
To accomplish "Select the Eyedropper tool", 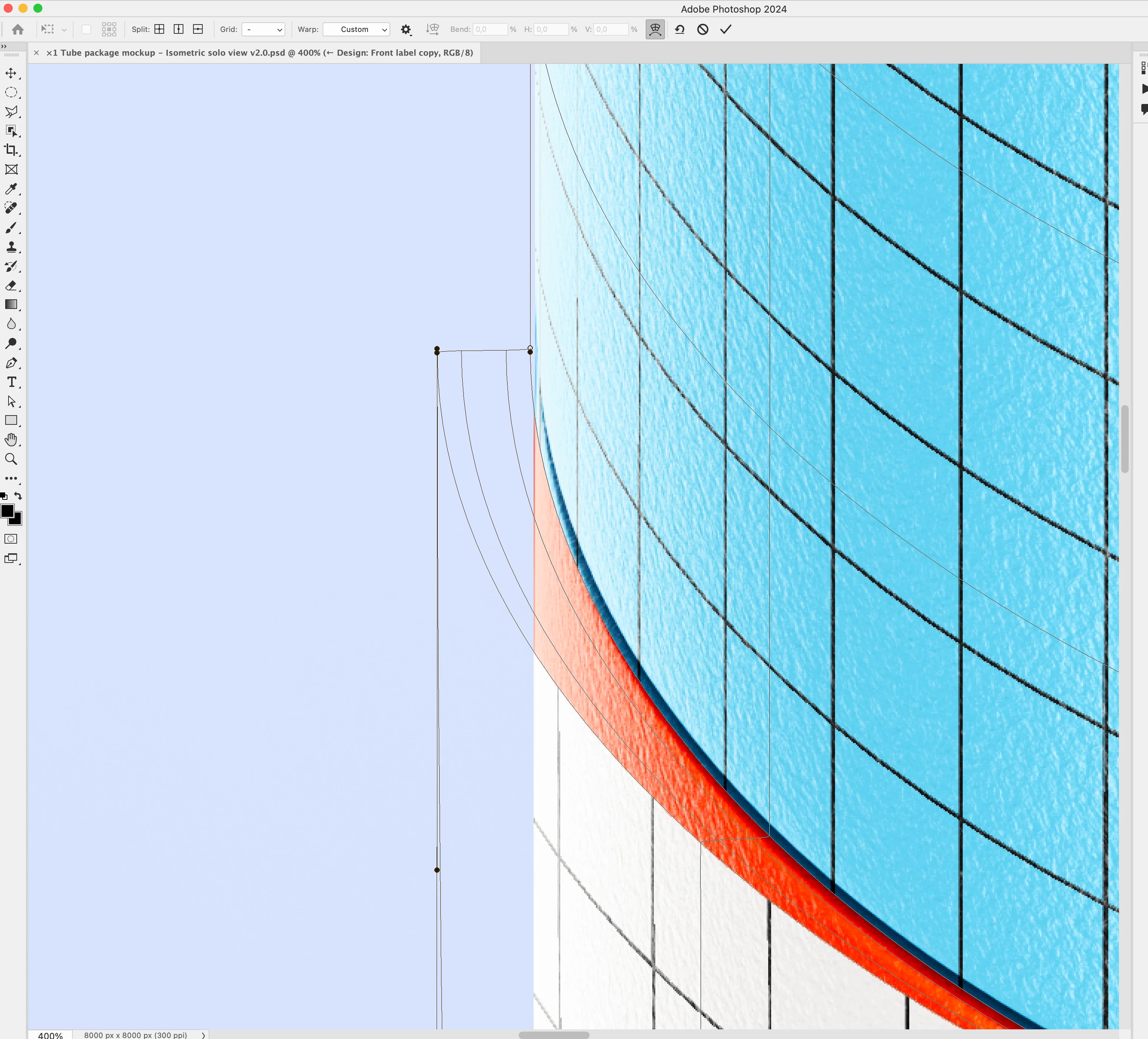I will (11, 189).
